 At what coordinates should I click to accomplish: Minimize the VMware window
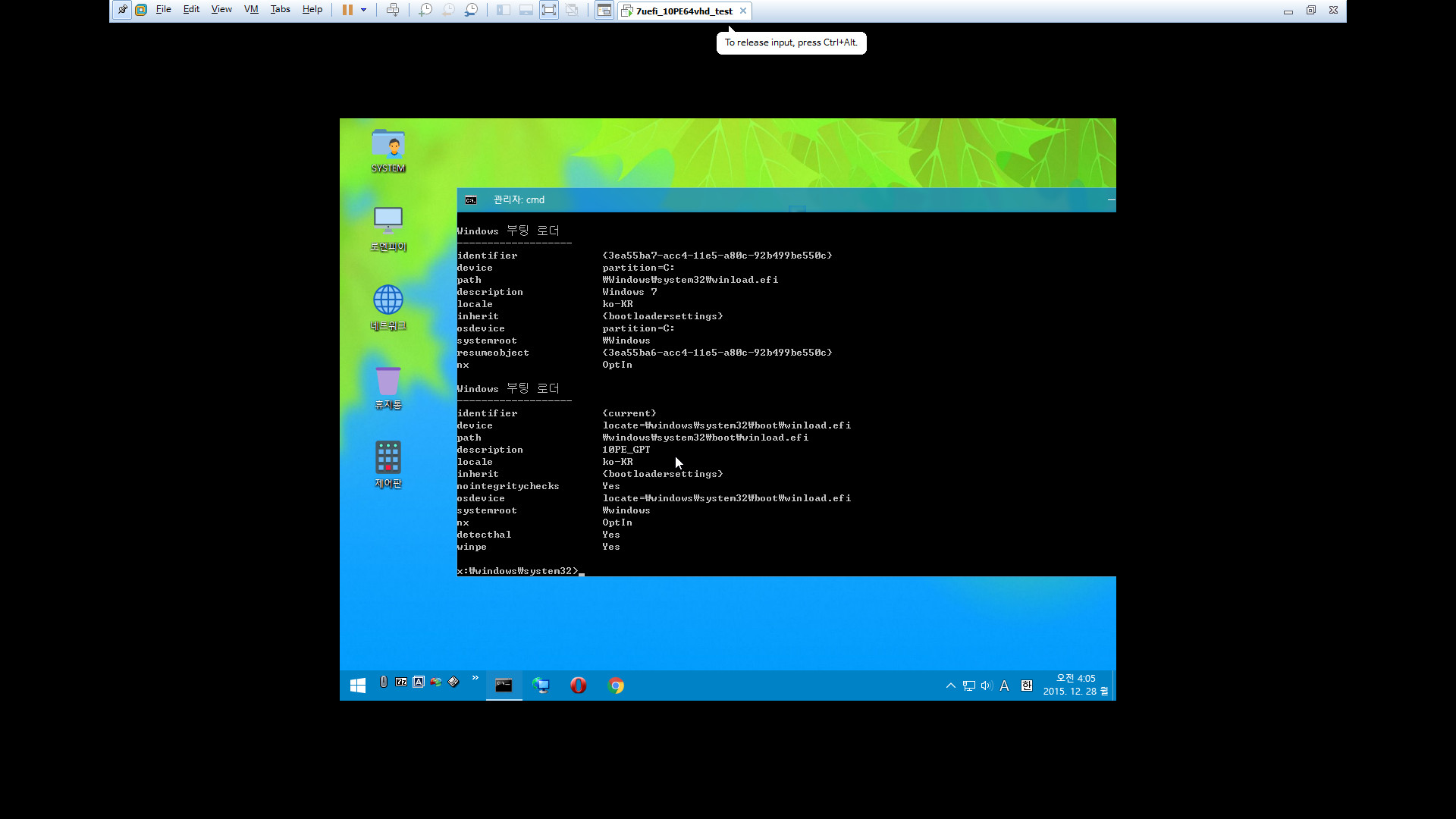pyautogui.click(x=1288, y=11)
